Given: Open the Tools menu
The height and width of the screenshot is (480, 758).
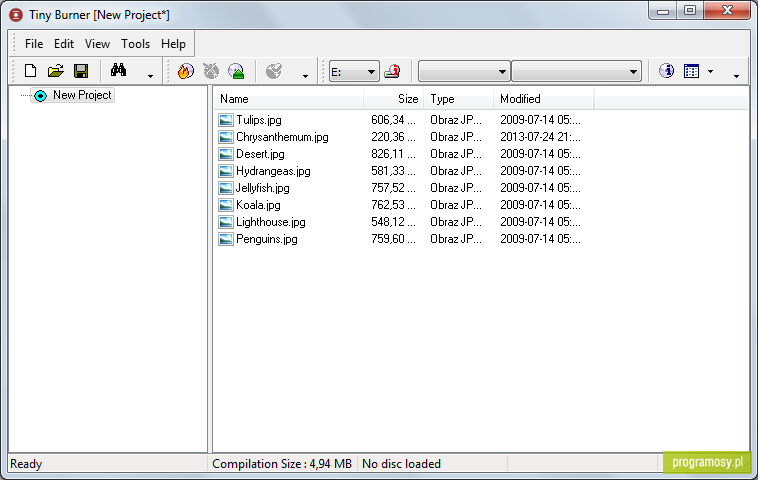Looking at the screenshot, I should coord(135,44).
